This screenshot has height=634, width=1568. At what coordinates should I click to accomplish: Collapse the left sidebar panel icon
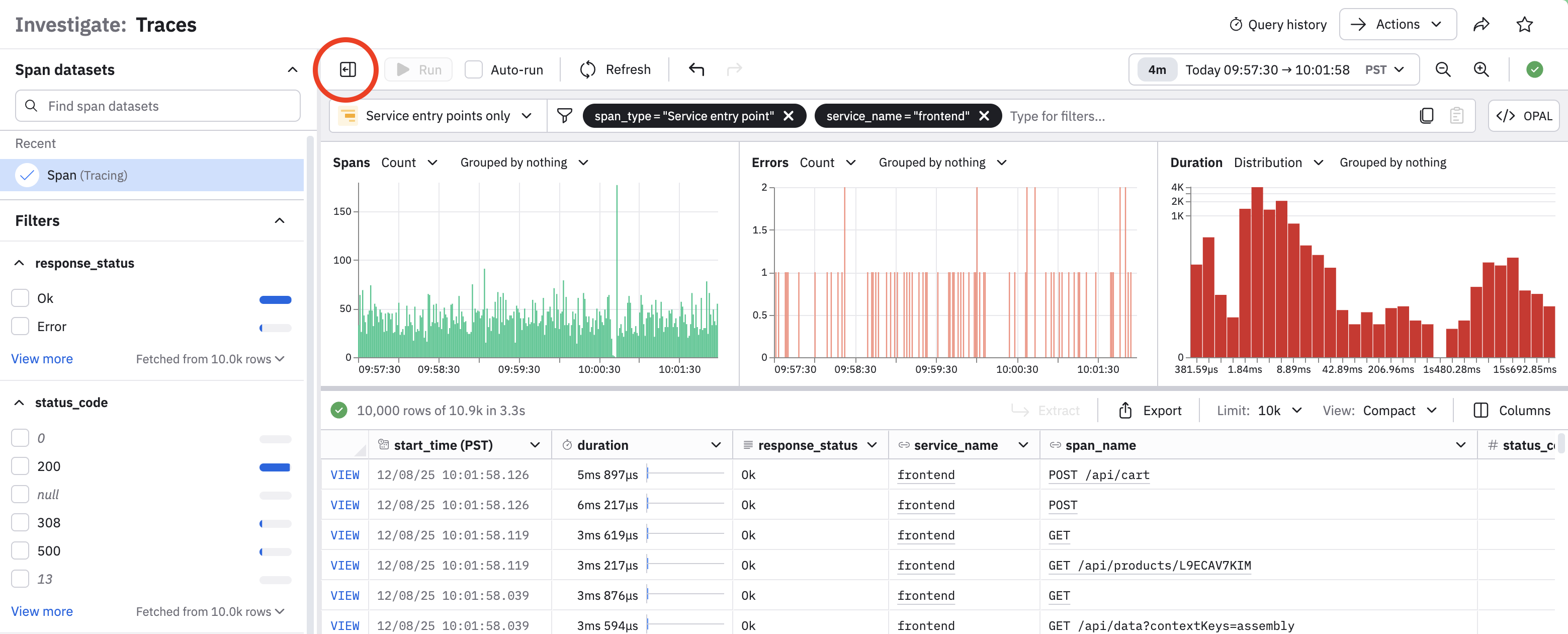point(347,69)
